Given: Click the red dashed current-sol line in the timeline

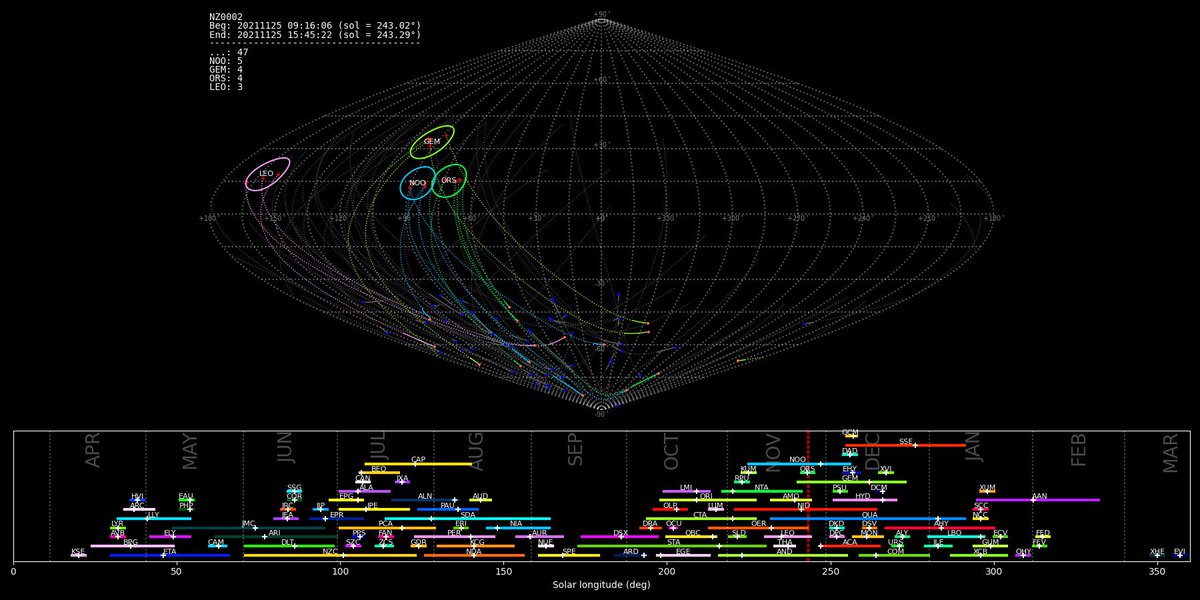Looking at the screenshot, I should coord(808,496).
